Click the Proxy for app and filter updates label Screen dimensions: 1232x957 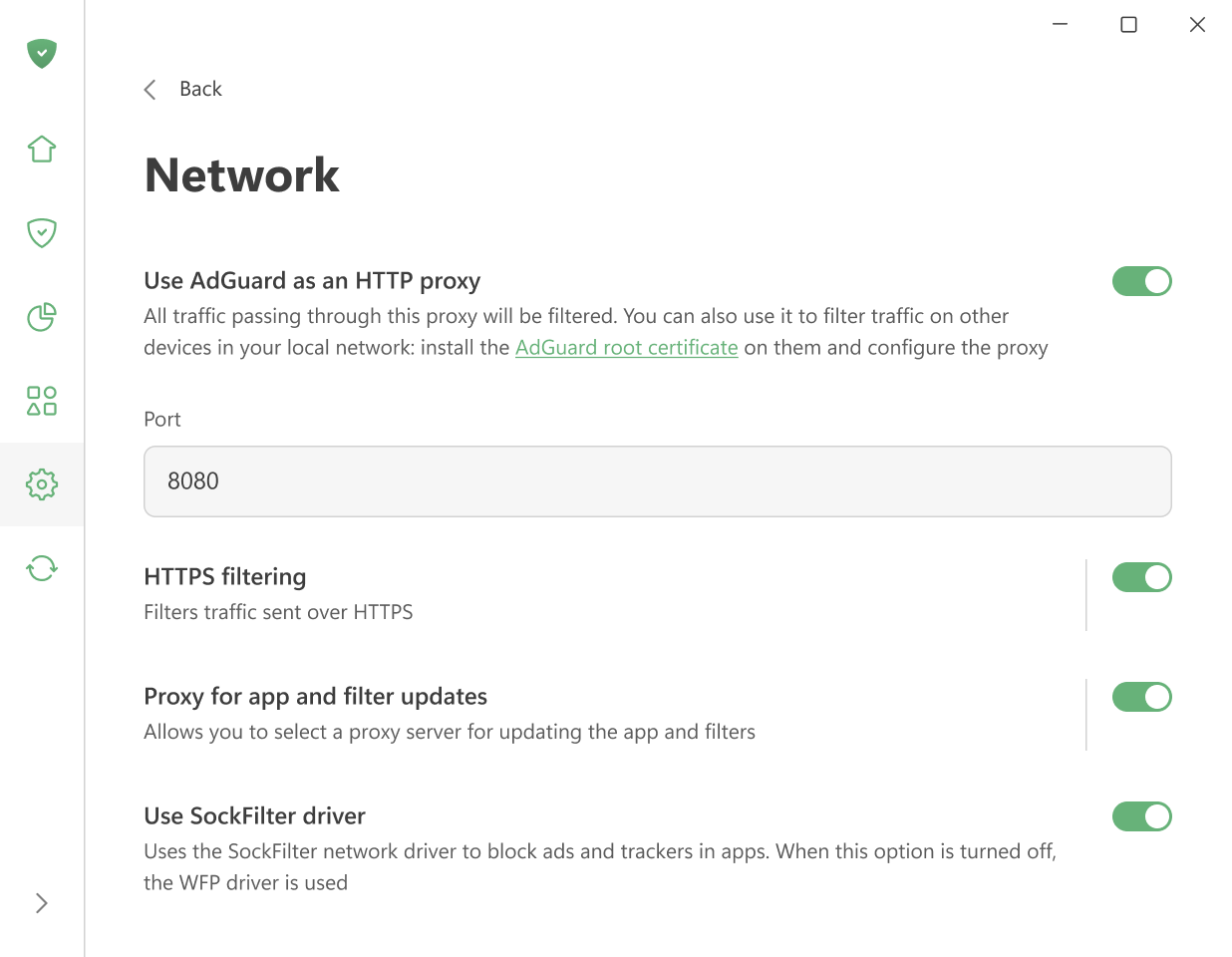click(316, 696)
